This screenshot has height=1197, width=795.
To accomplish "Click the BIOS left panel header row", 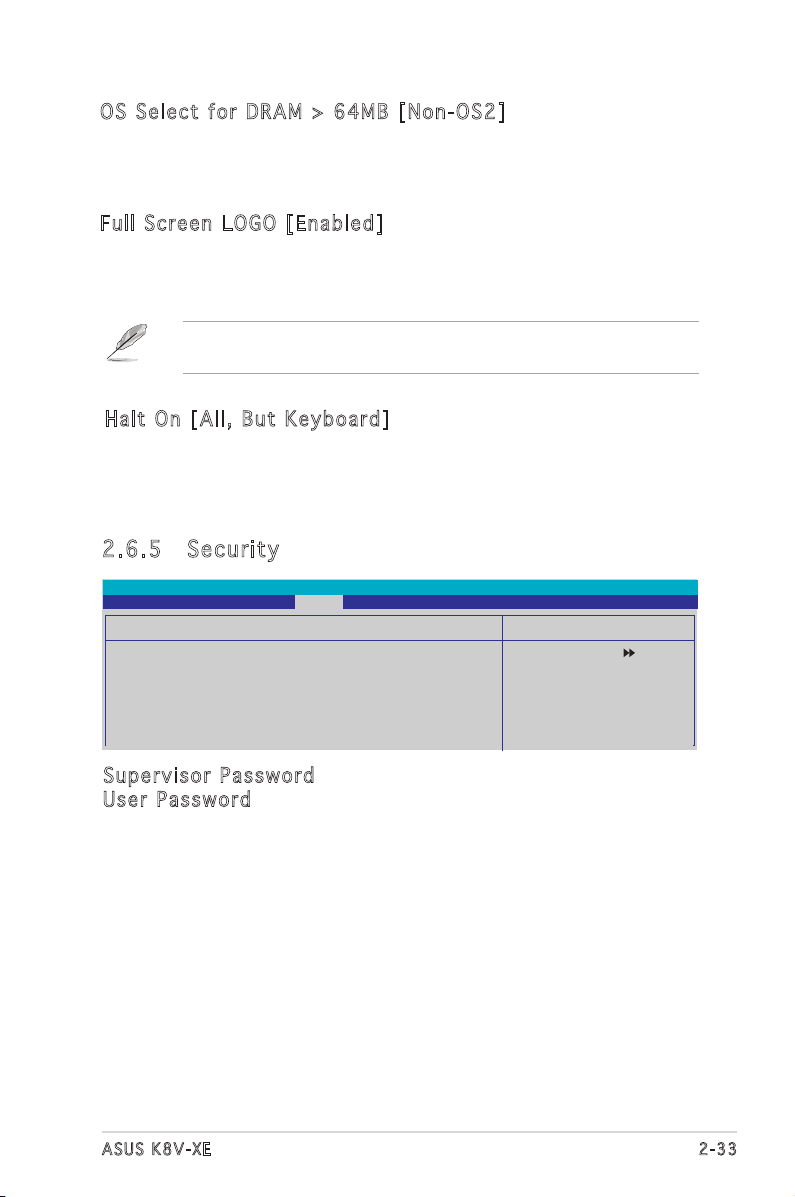I will [x=303, y=628].
